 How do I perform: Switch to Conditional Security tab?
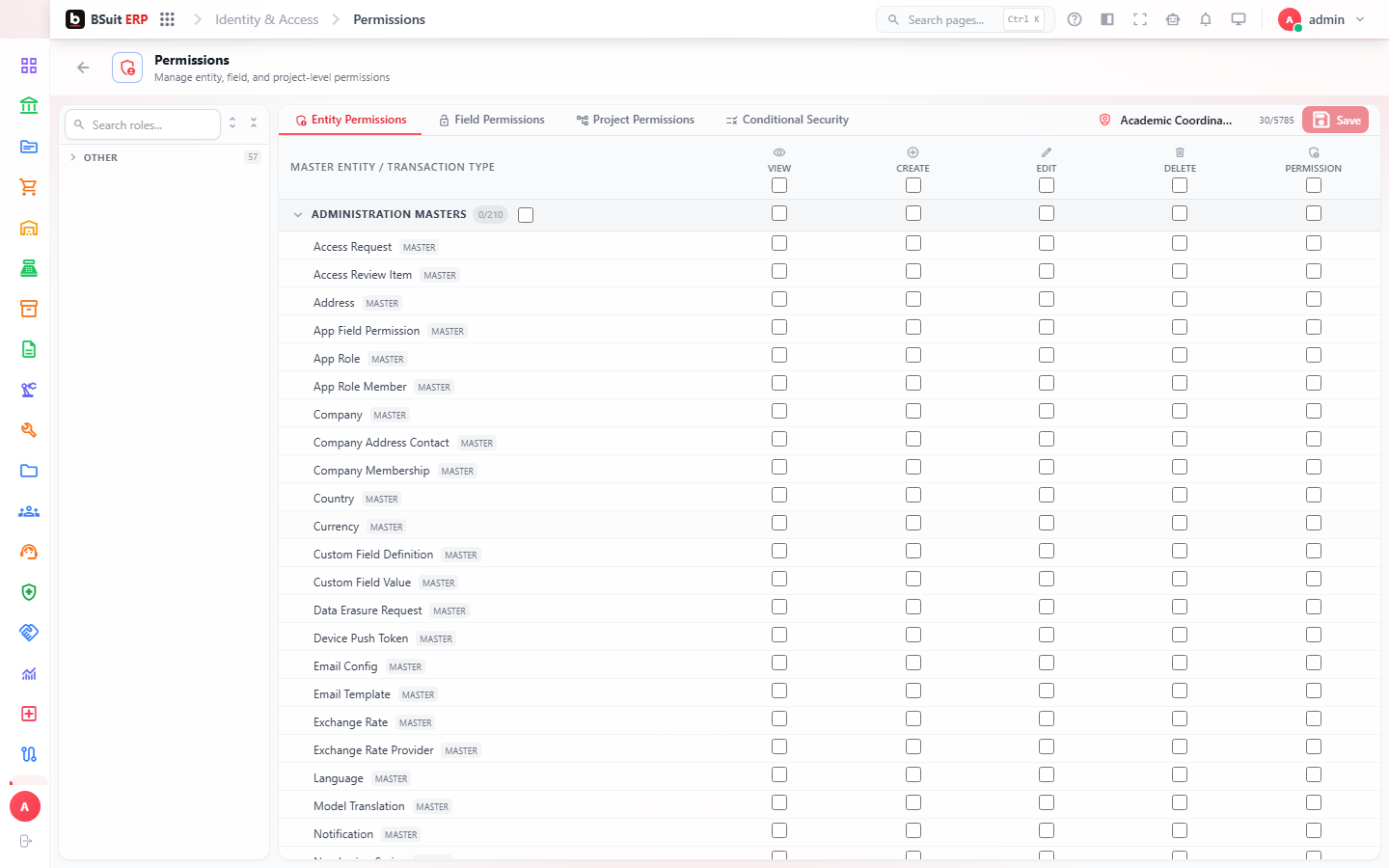[787, 120]
